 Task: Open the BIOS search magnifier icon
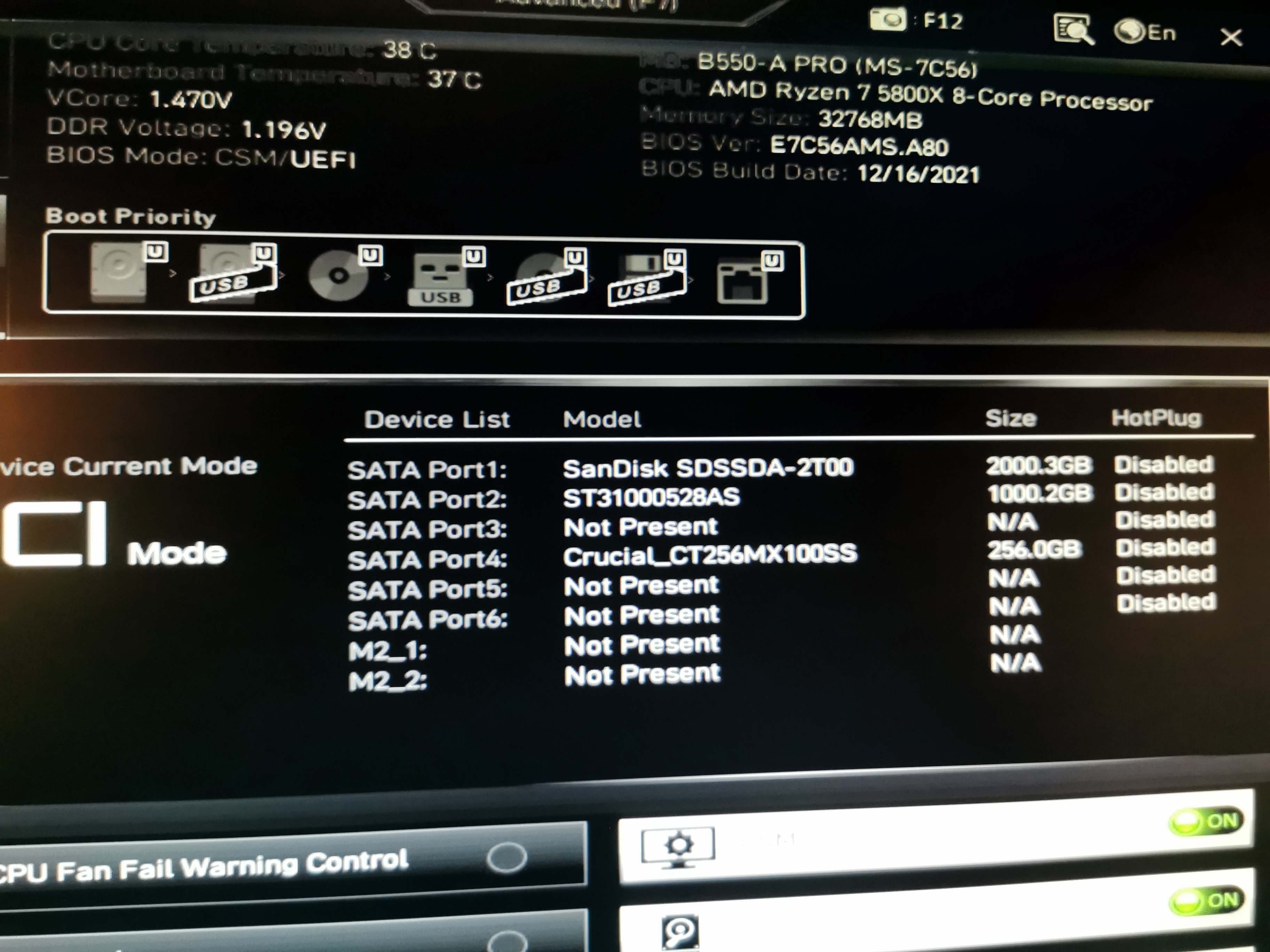1074,30
